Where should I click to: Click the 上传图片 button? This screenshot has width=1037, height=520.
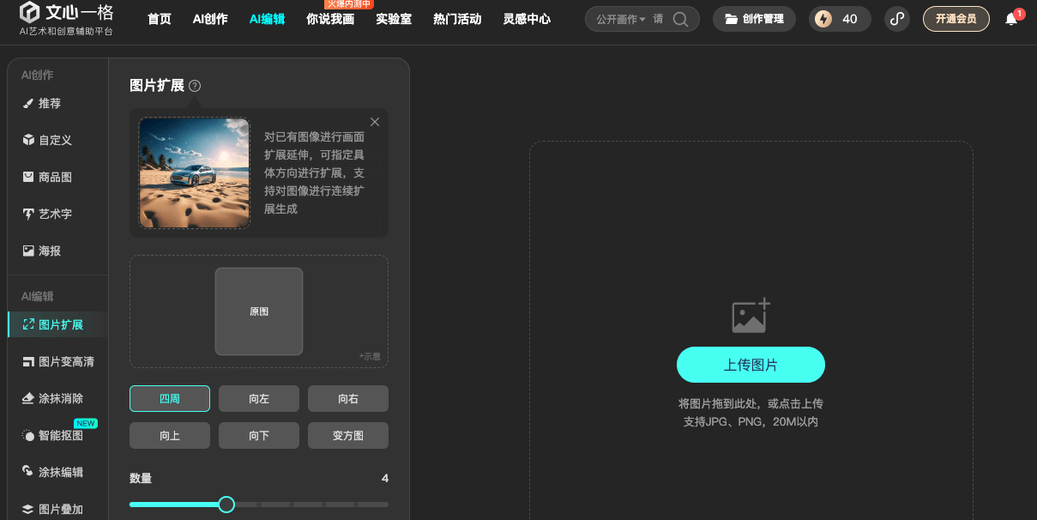tap(751, 365)
